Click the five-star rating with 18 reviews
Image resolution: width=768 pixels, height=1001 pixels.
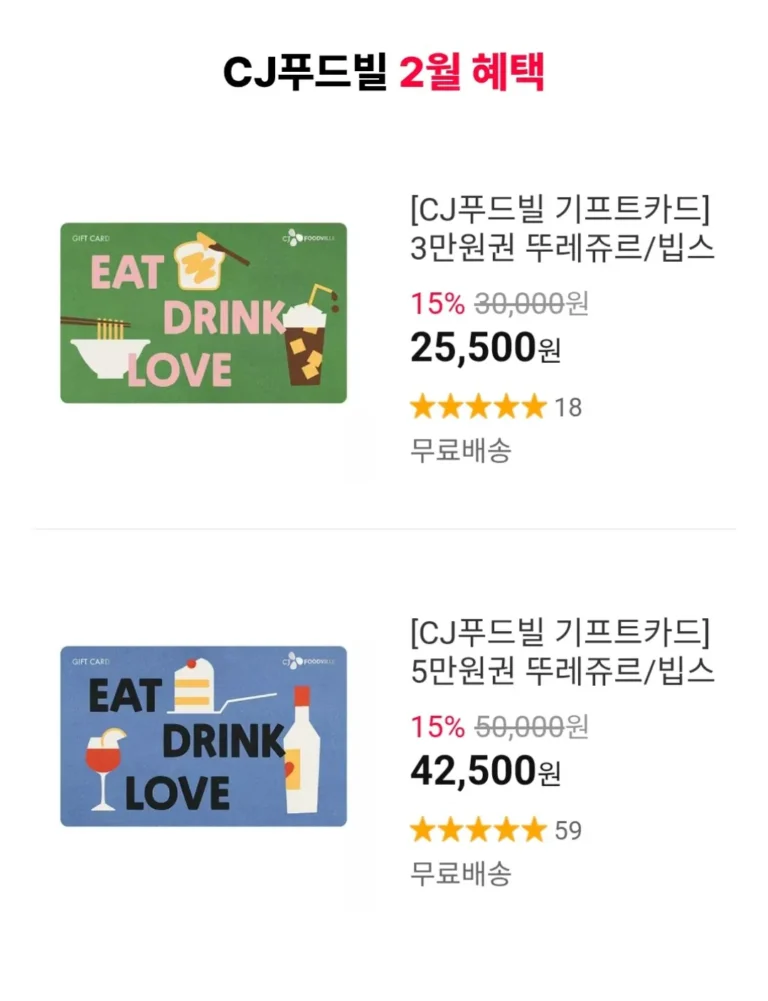pos(478,407)
